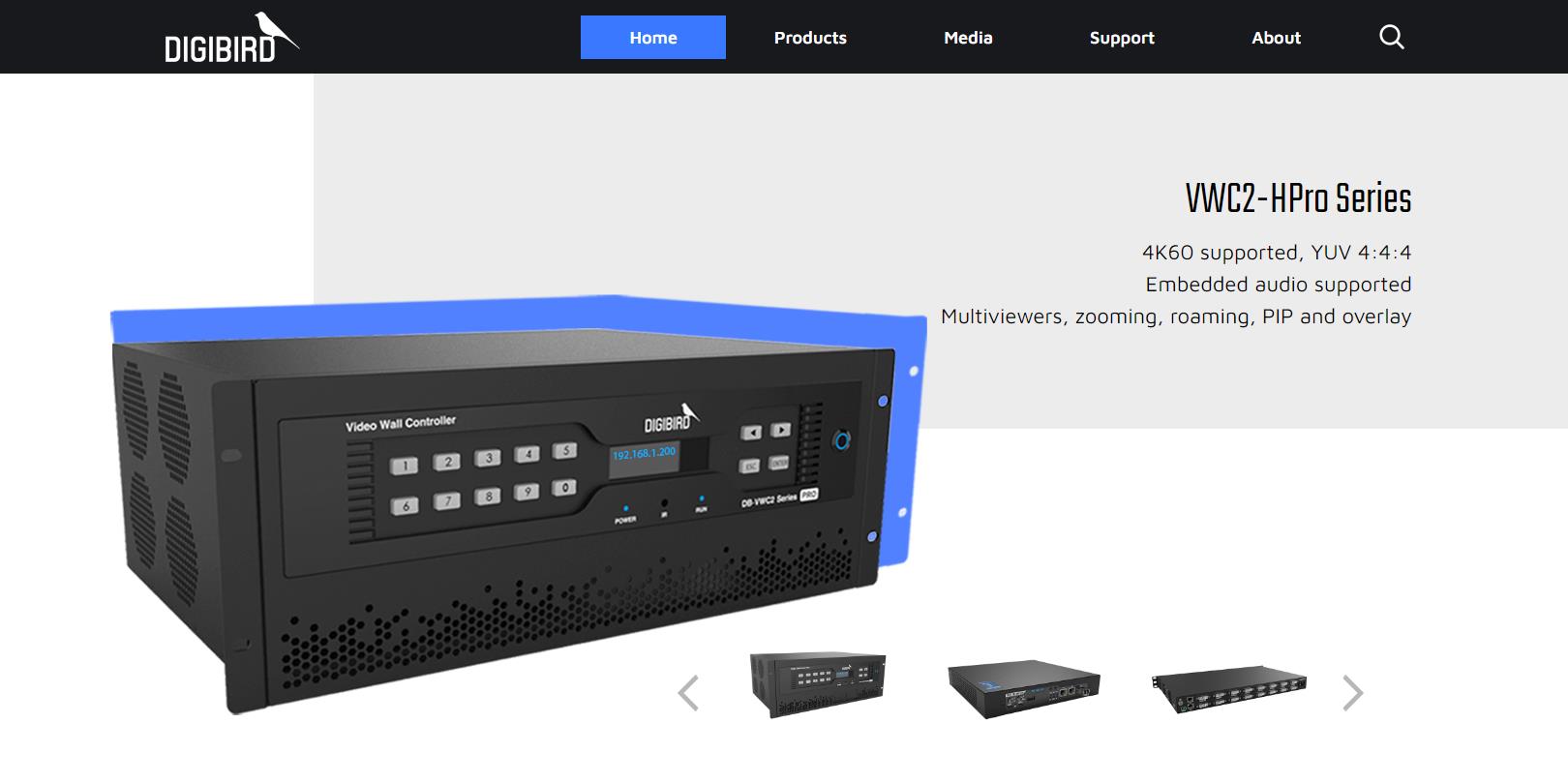The width and height of the screenshot is (1568, 784).
Task: Click the VWC2-HPro Series heading
Action: (1298, 198)
